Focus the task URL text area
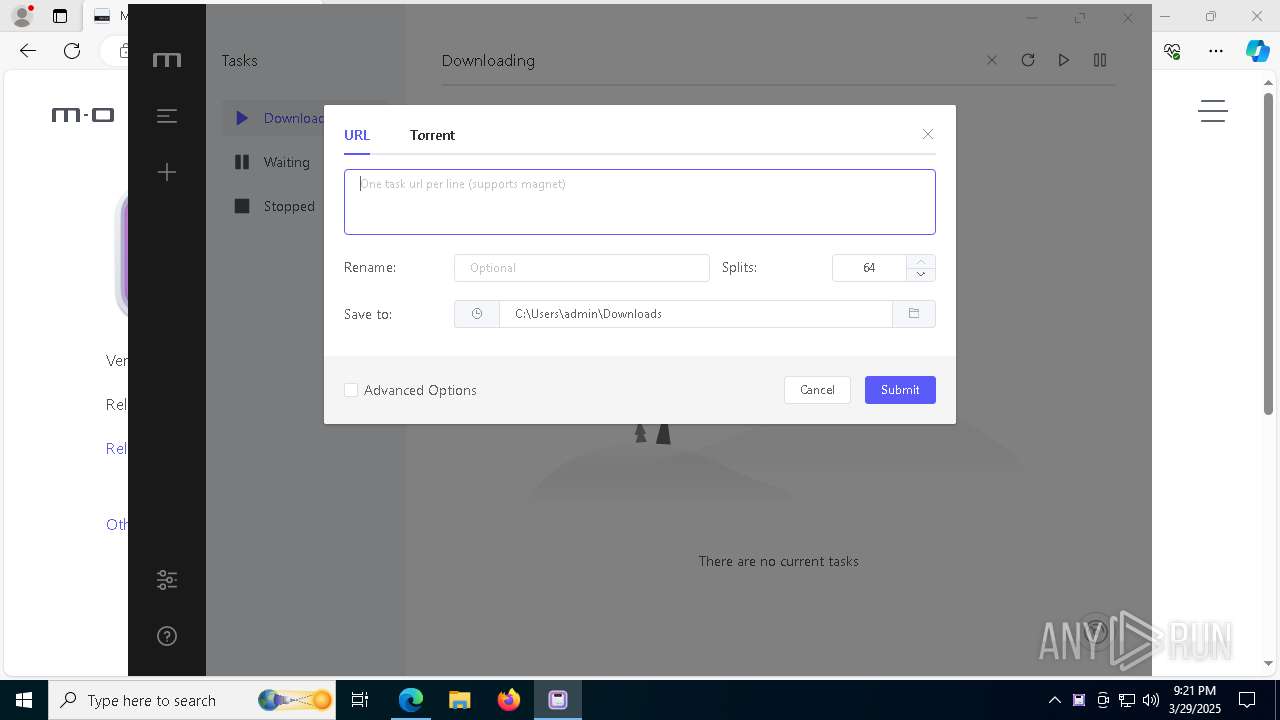Viewport: 1280px width, 720px height. click(x=640, y=202)
